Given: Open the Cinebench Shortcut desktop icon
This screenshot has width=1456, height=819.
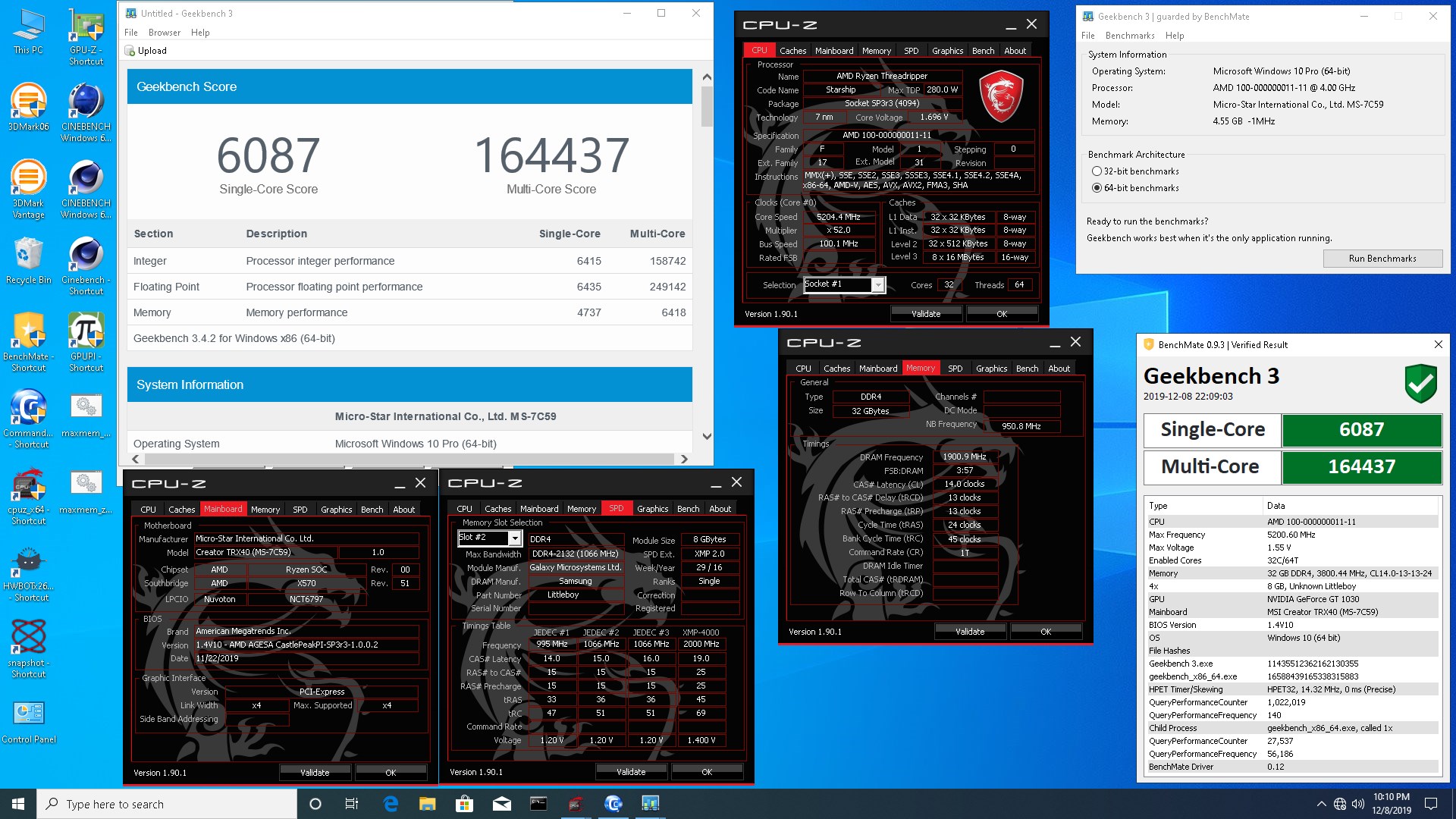Looking at the screenshot, I should click(x=86, y=265).
